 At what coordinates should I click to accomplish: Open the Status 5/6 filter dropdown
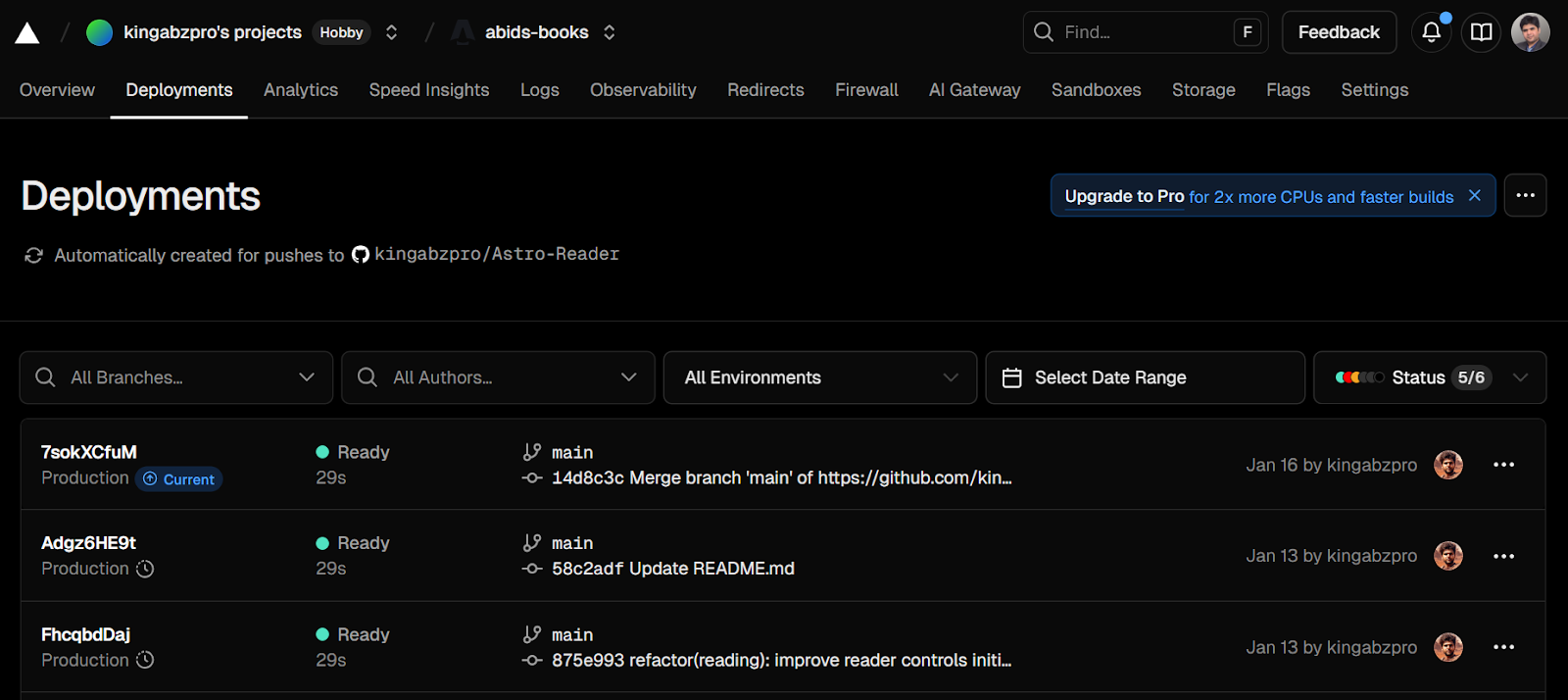[1429, 377]
